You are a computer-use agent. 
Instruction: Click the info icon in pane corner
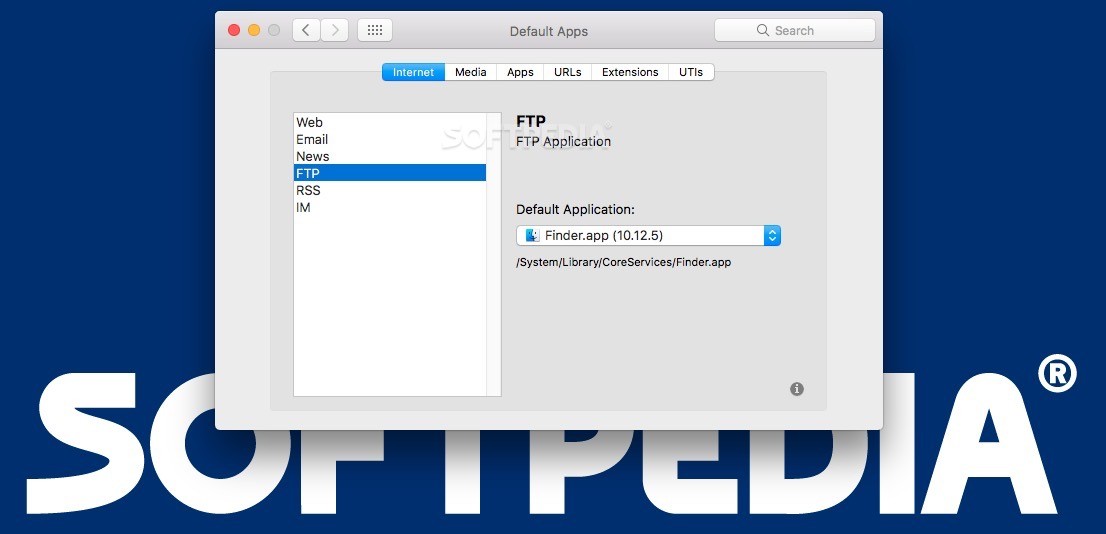tap(797, 389)
